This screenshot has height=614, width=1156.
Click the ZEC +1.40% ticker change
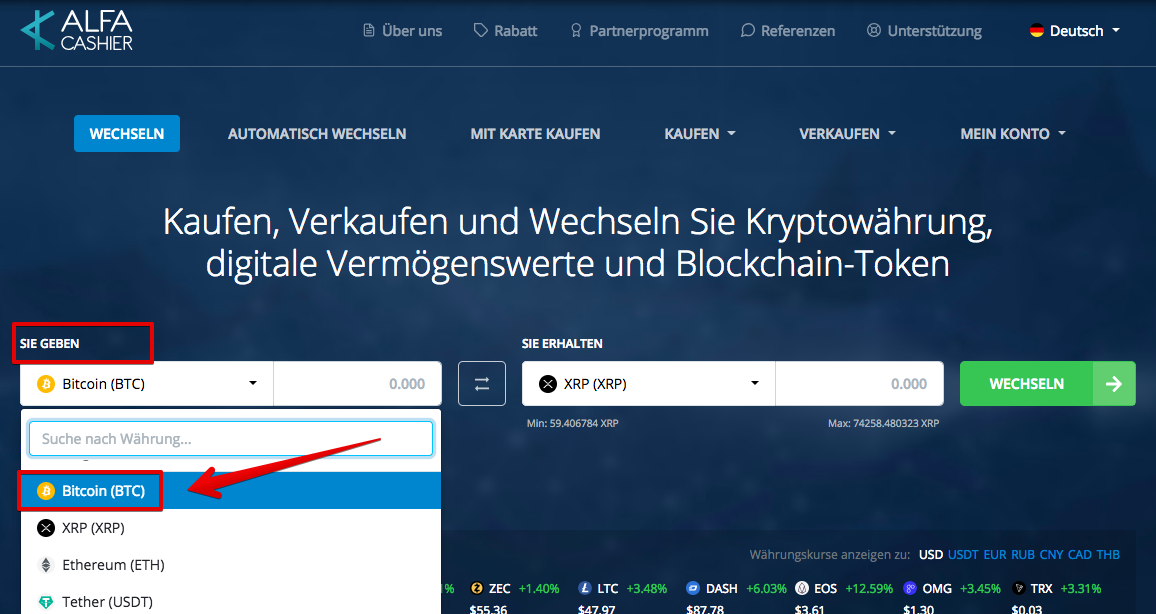click(539, 588)
